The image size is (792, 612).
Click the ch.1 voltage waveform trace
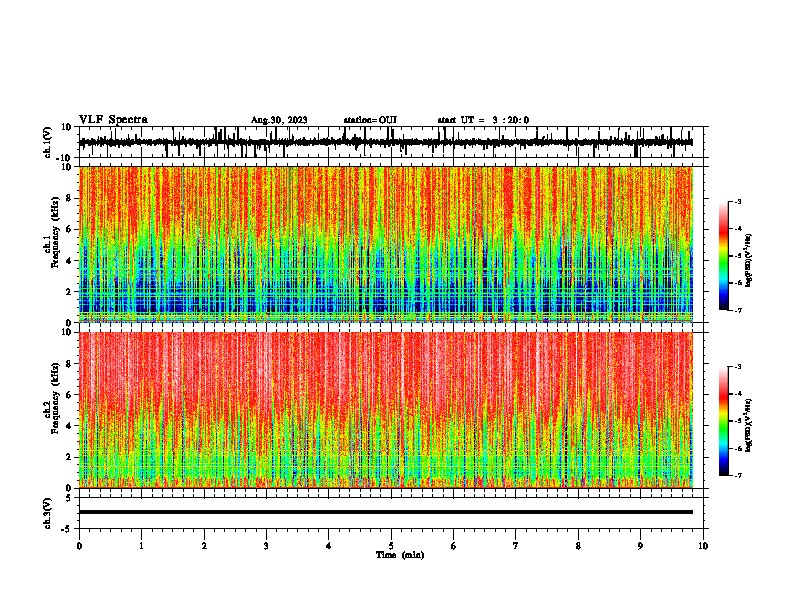(x=386, y=143)
